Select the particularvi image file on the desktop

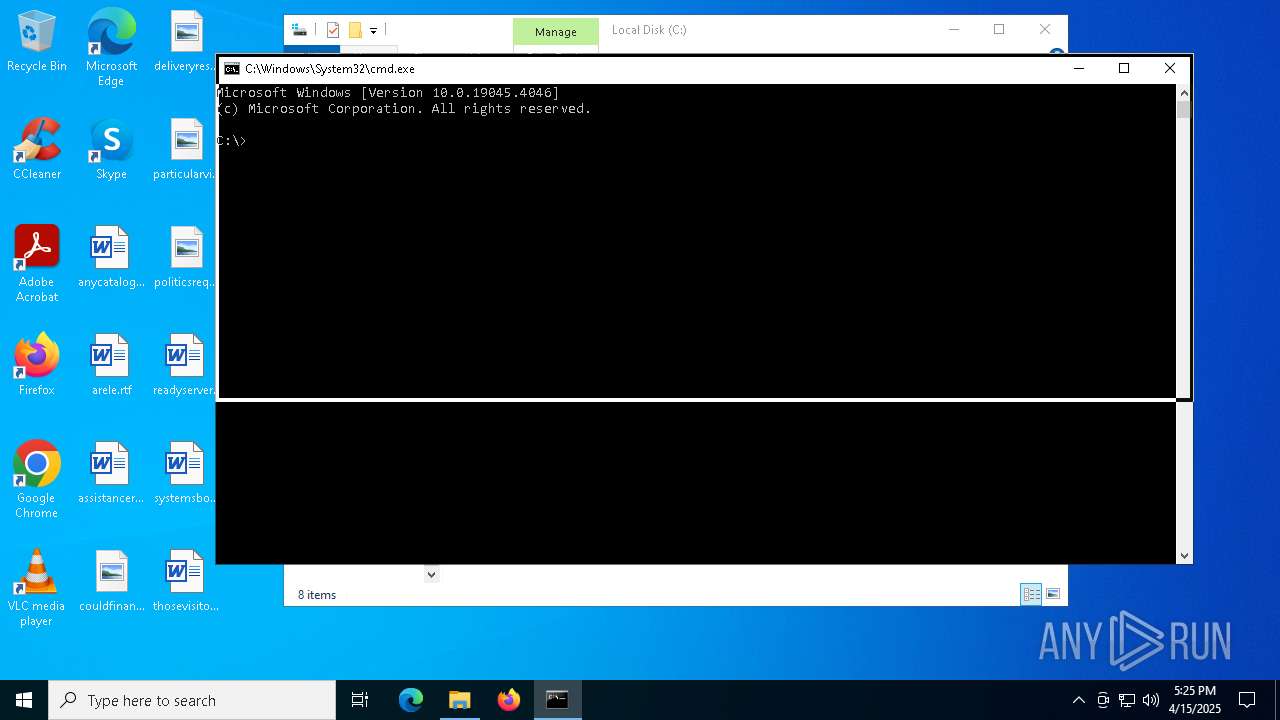tap(185, 149)
